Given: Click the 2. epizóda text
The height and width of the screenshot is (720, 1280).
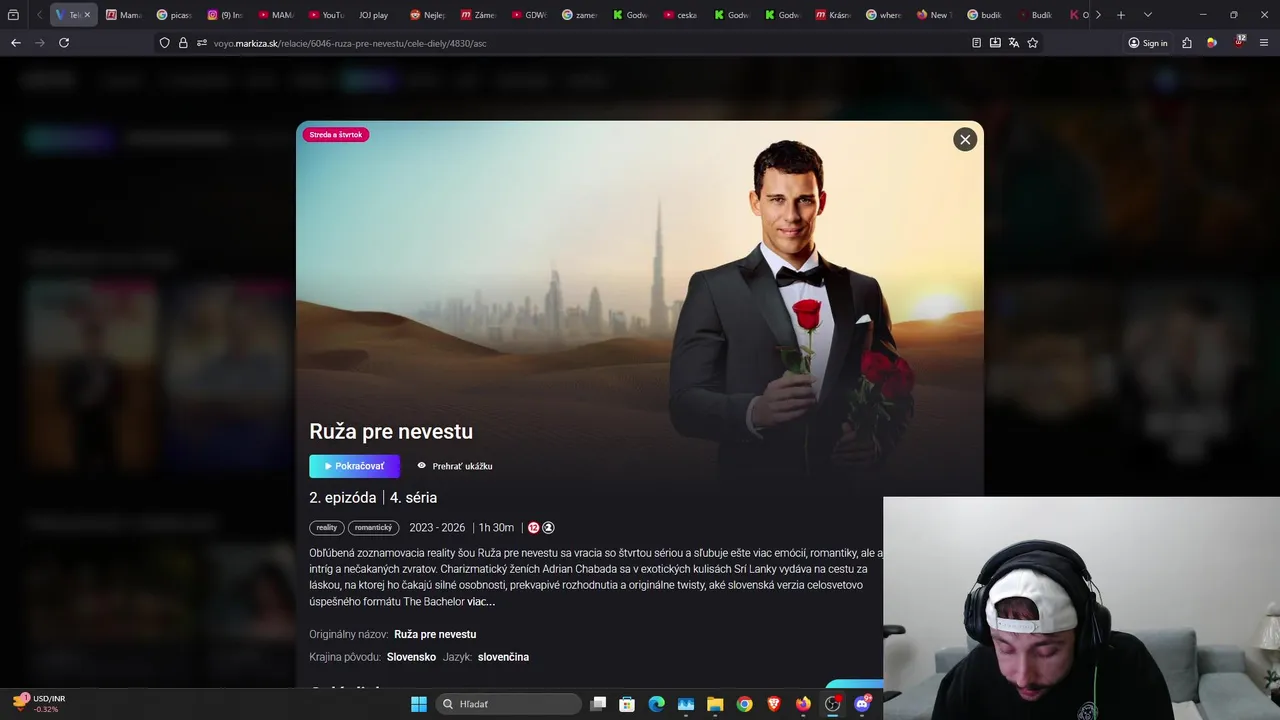Looking at the screenshot, I should click(x=343, y=498).
